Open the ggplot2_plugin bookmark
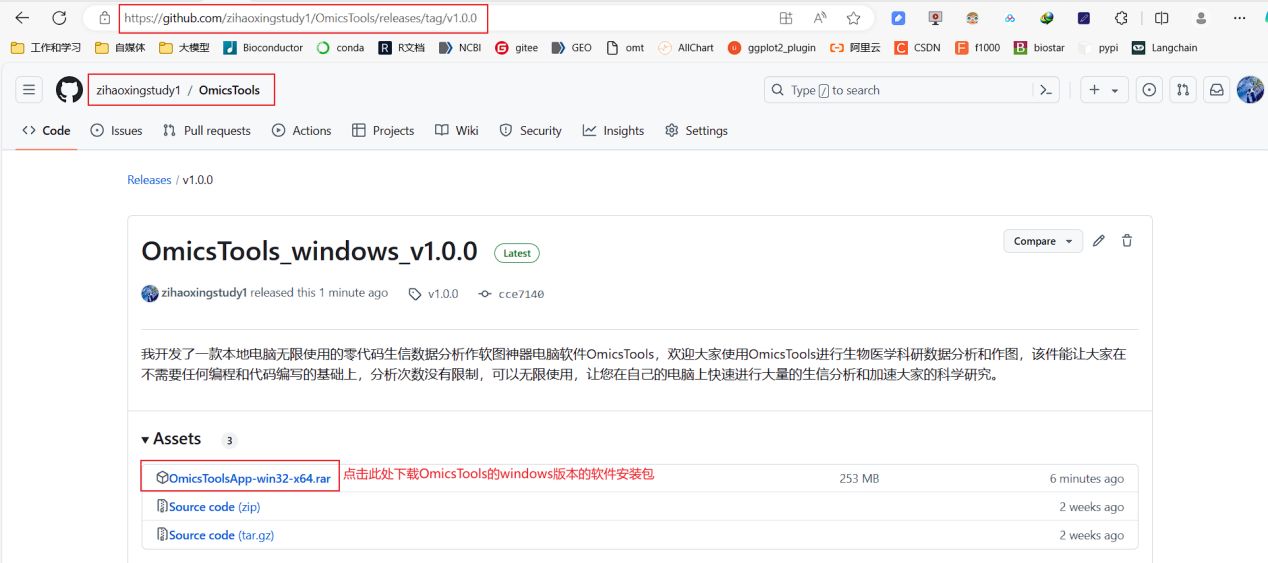Viewport: 1268px width, 563px height. point(772,47)
